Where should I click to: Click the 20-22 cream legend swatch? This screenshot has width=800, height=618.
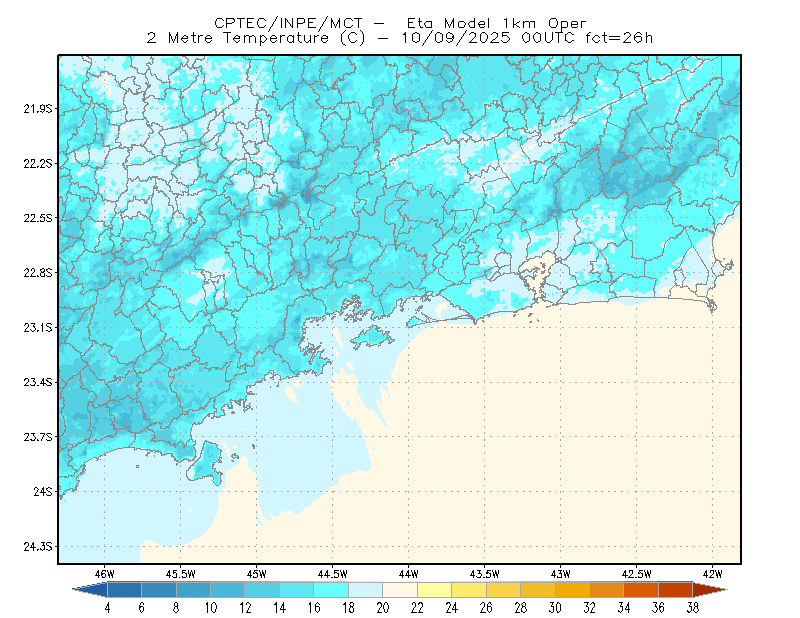tap(400, 589)
